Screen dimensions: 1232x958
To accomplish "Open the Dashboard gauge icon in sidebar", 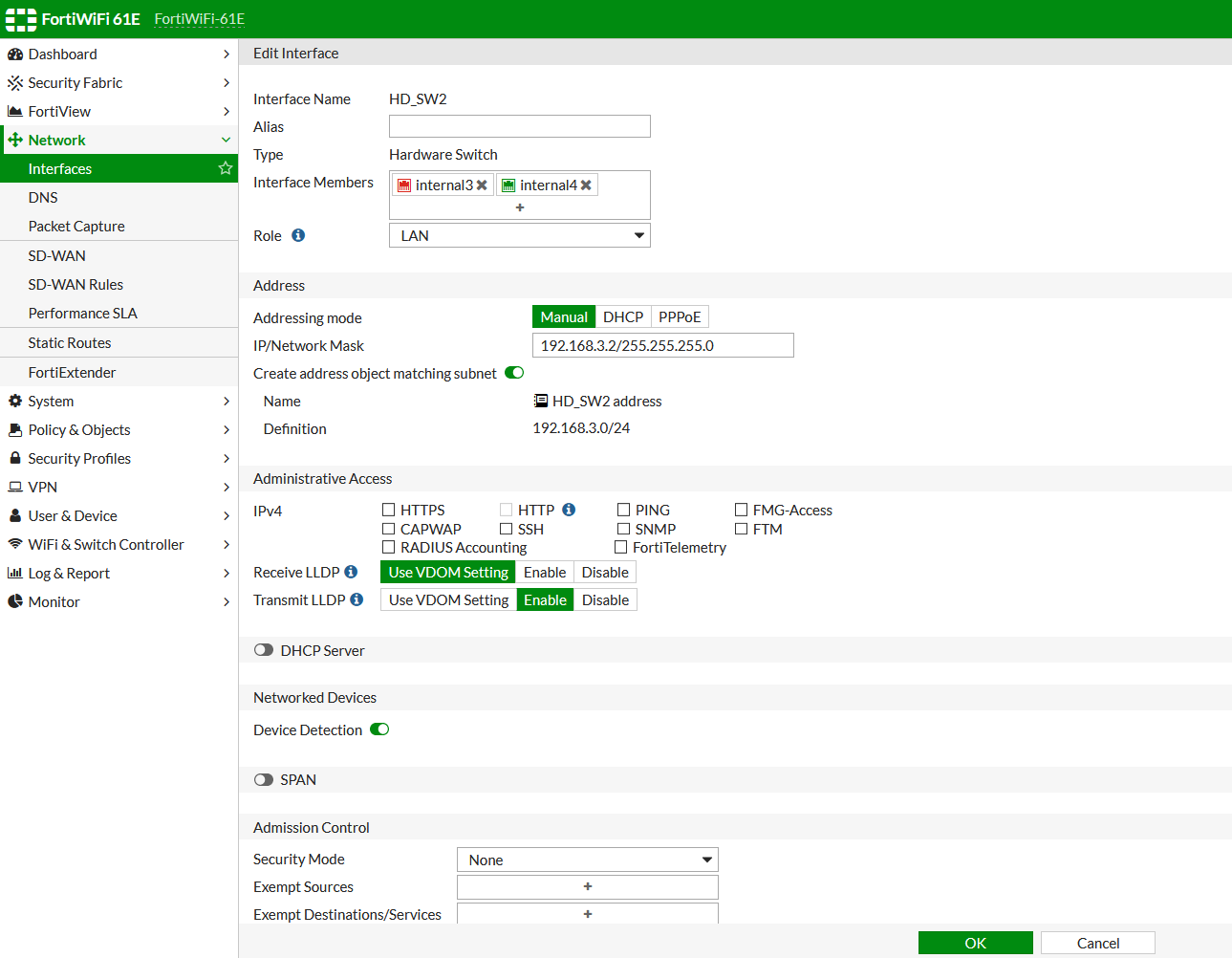I will coord(16,54).
